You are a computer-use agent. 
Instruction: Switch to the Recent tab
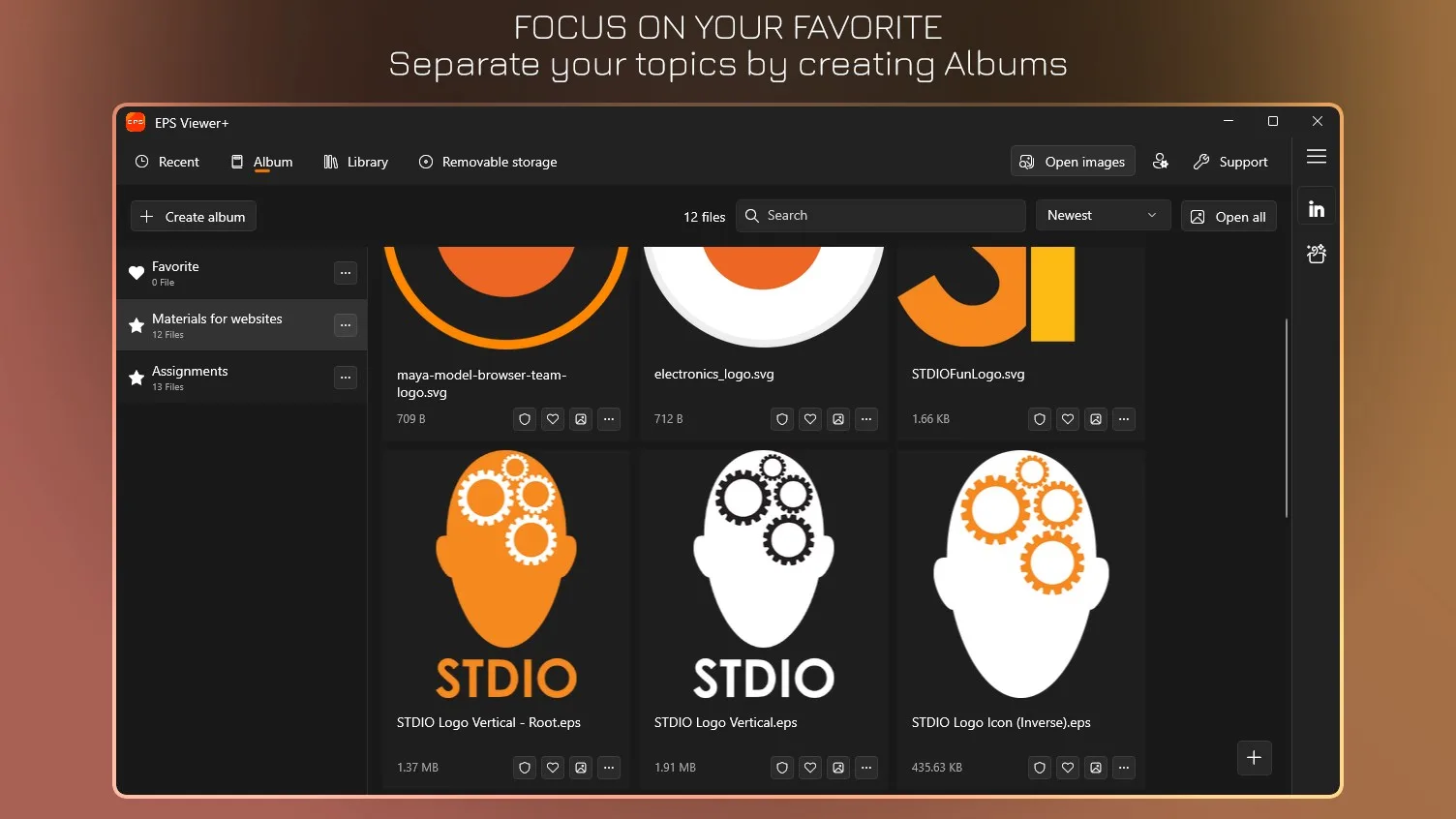pos(167,162)
